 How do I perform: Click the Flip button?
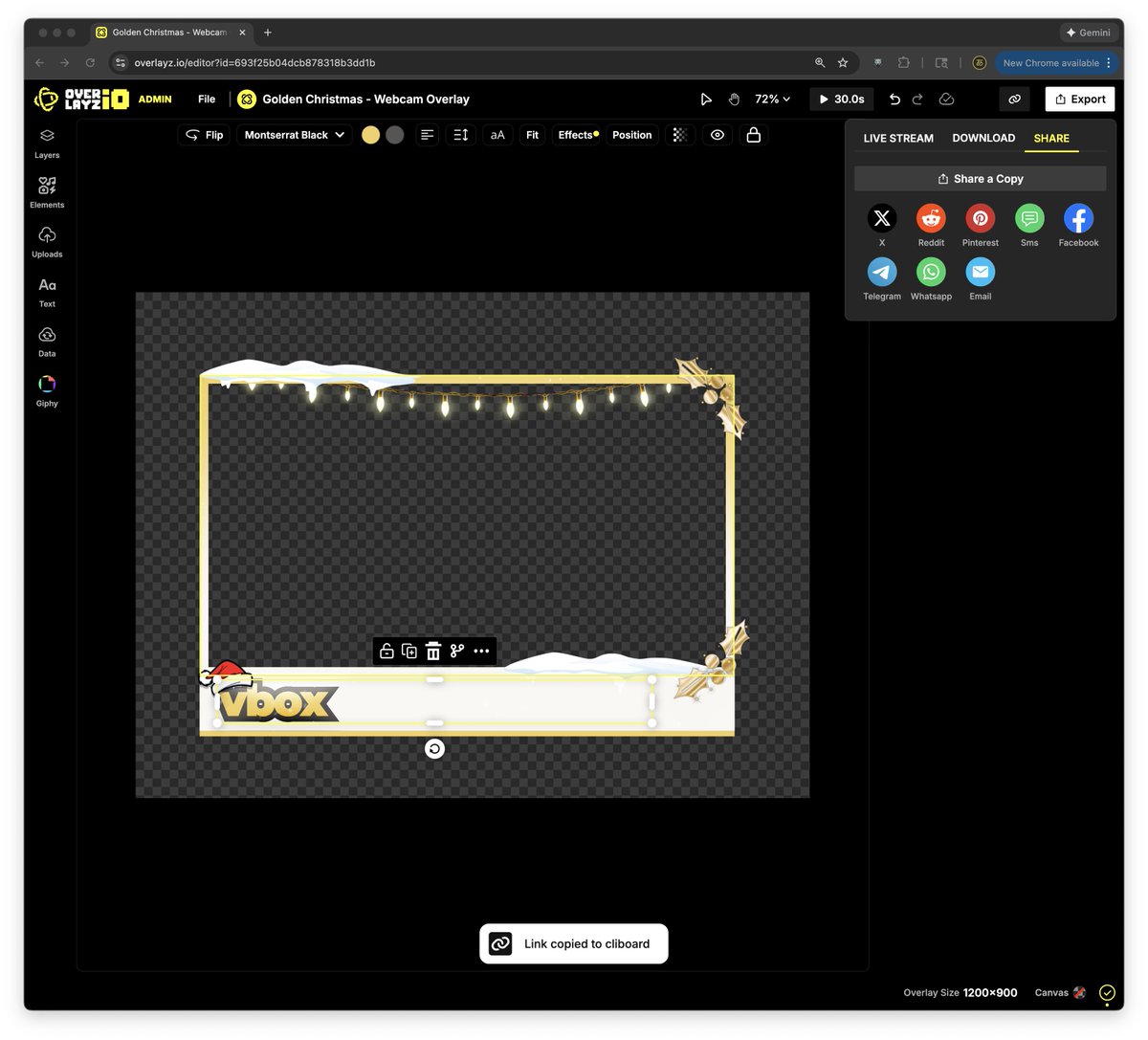(x=204, y=135)
